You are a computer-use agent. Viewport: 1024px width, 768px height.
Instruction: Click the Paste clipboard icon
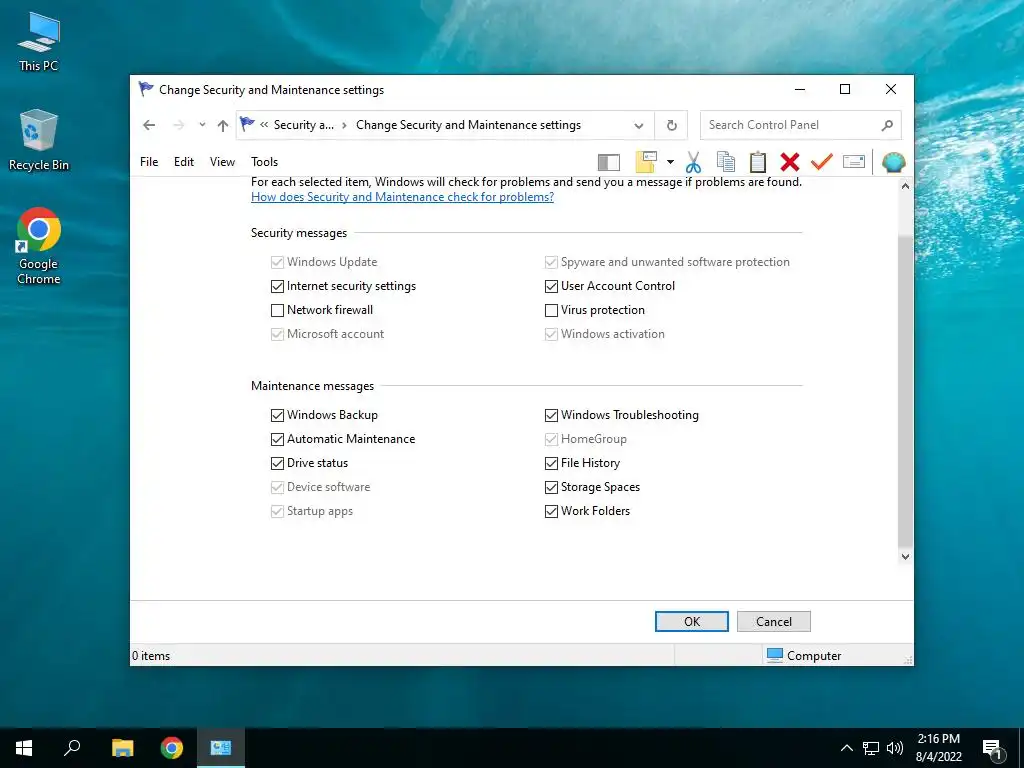point(758,162)
